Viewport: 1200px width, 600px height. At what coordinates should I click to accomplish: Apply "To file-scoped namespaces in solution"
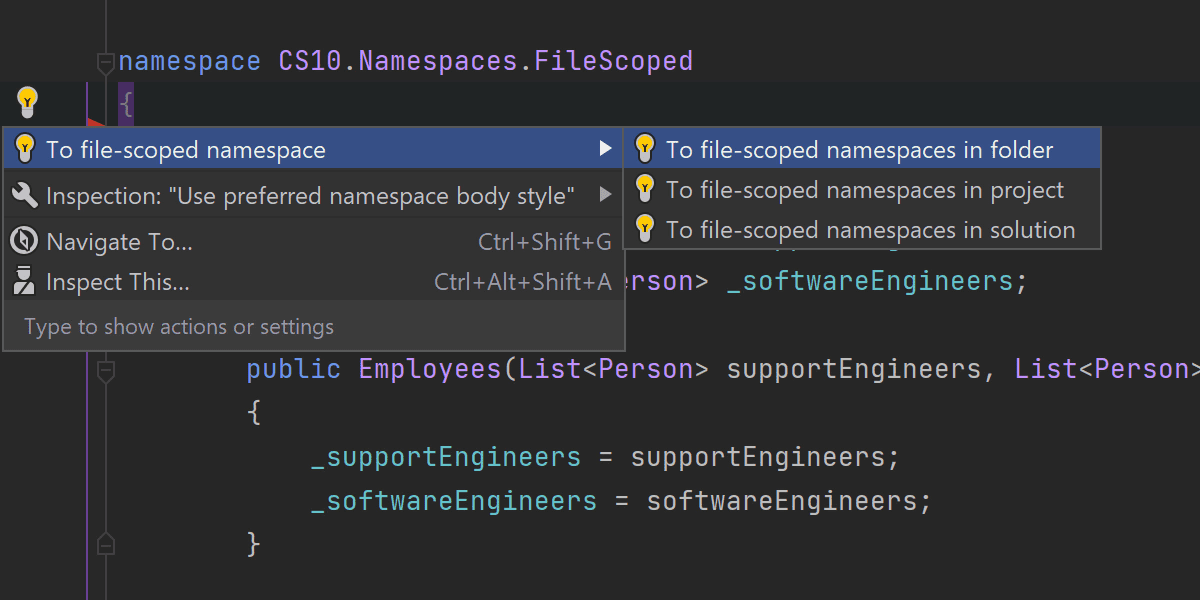pyautogui.click(x=861, y=230)
